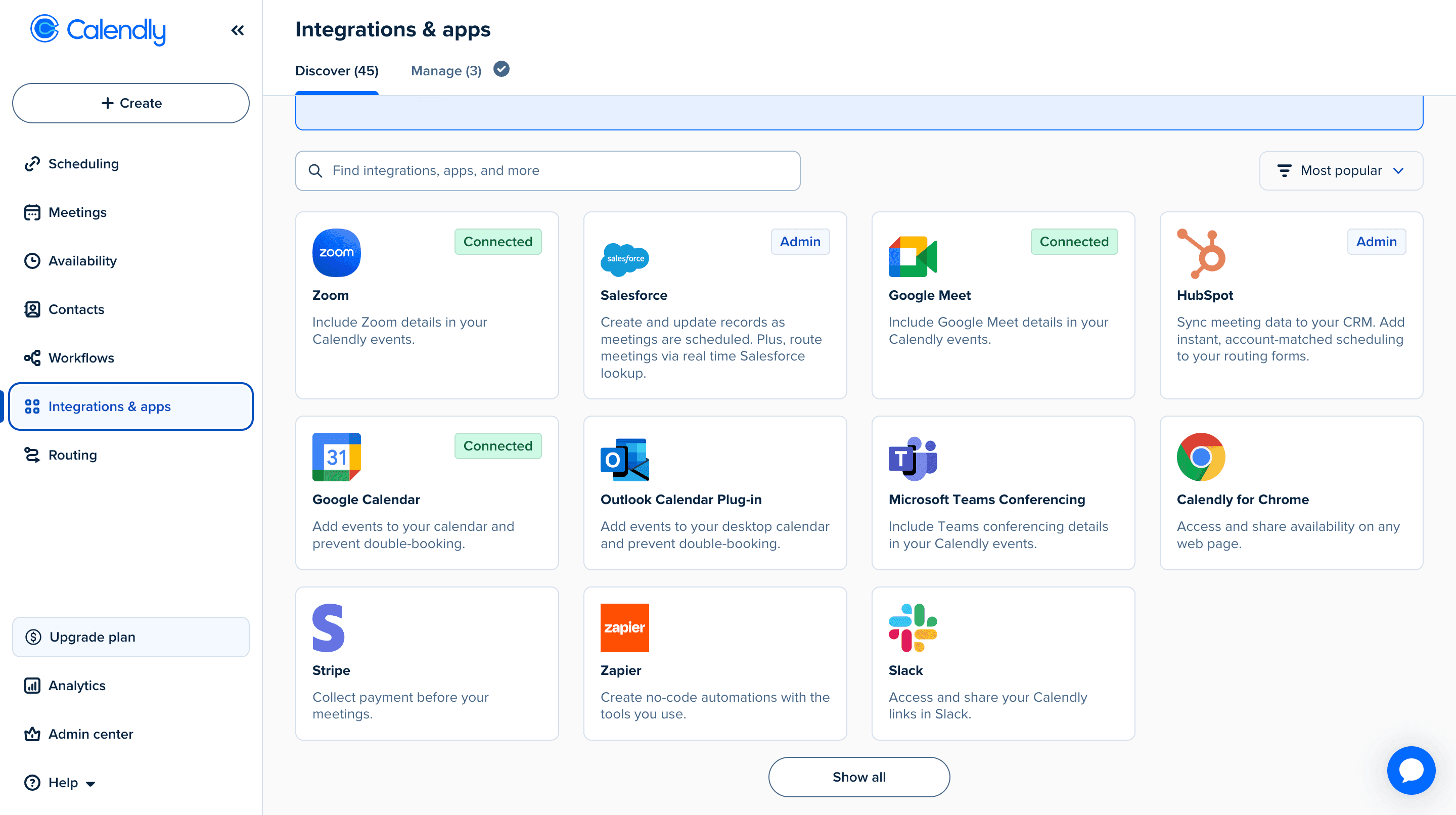The image size is (1456, 815).
Task: Click the Zoom app icon
Action: 336,253
